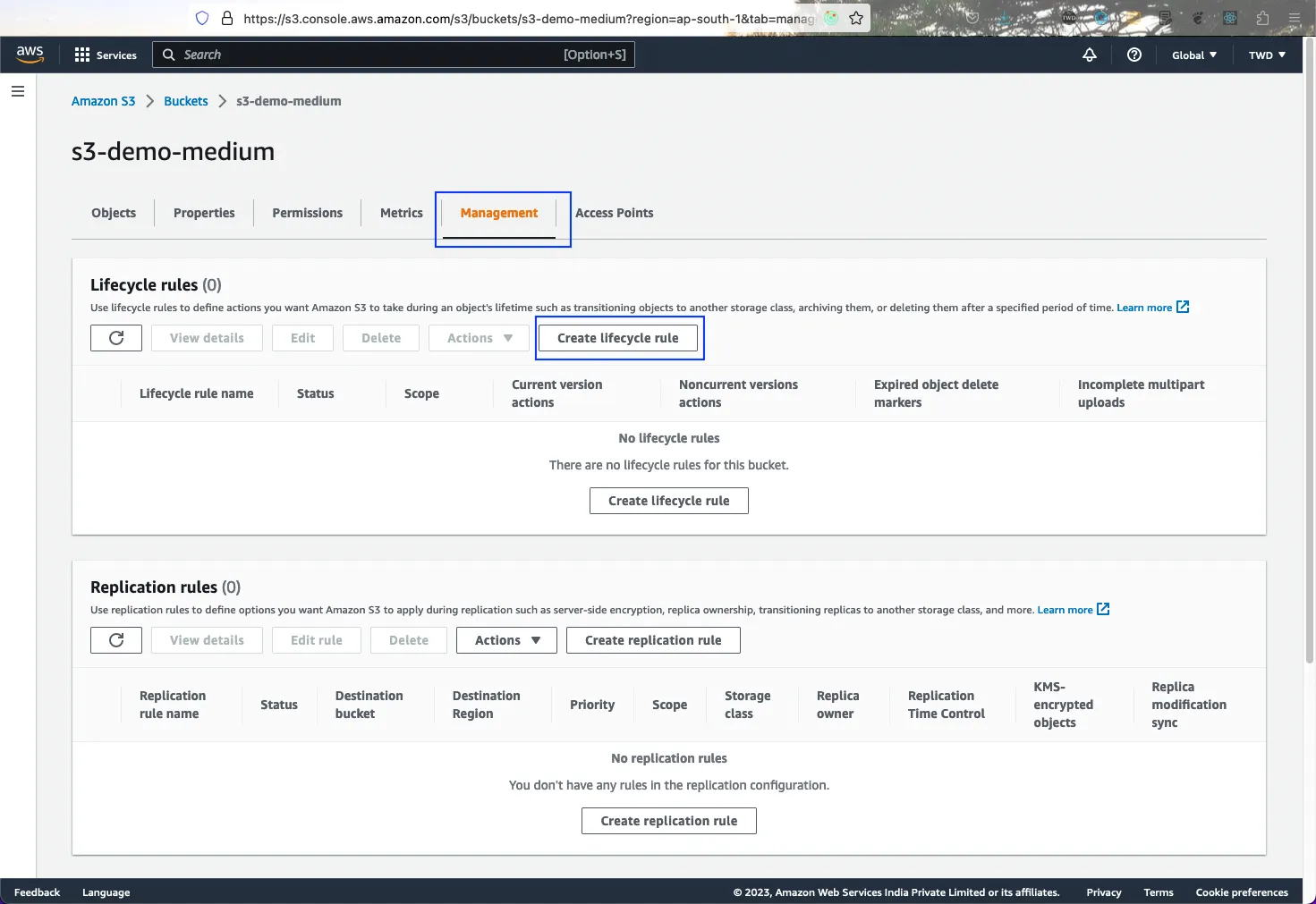The height and width of the screenshot is (904, 1316).
Task: Click the Feedback footer link
Action: click(37, 892)
